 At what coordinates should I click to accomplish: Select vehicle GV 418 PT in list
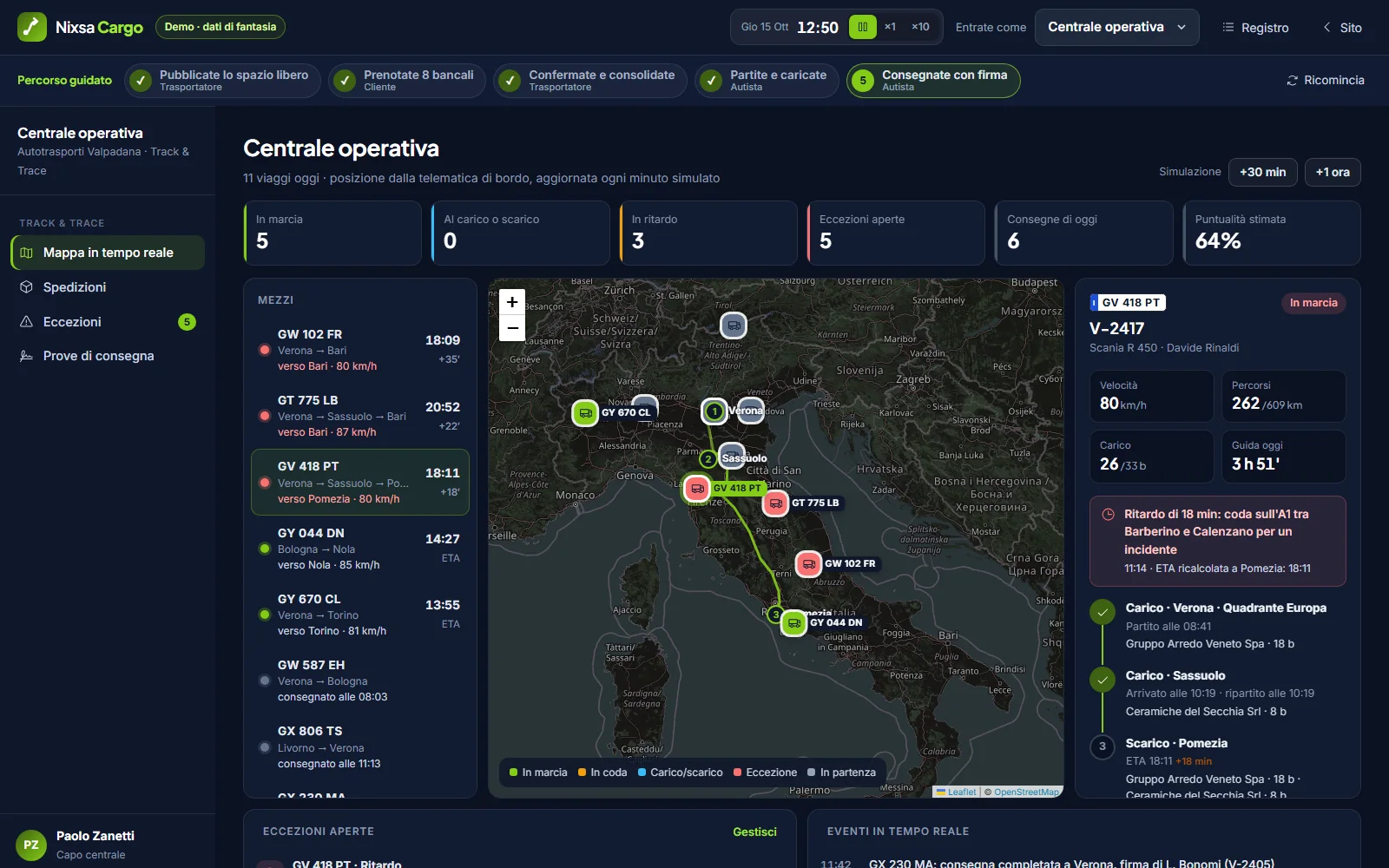tap(360, 482)
